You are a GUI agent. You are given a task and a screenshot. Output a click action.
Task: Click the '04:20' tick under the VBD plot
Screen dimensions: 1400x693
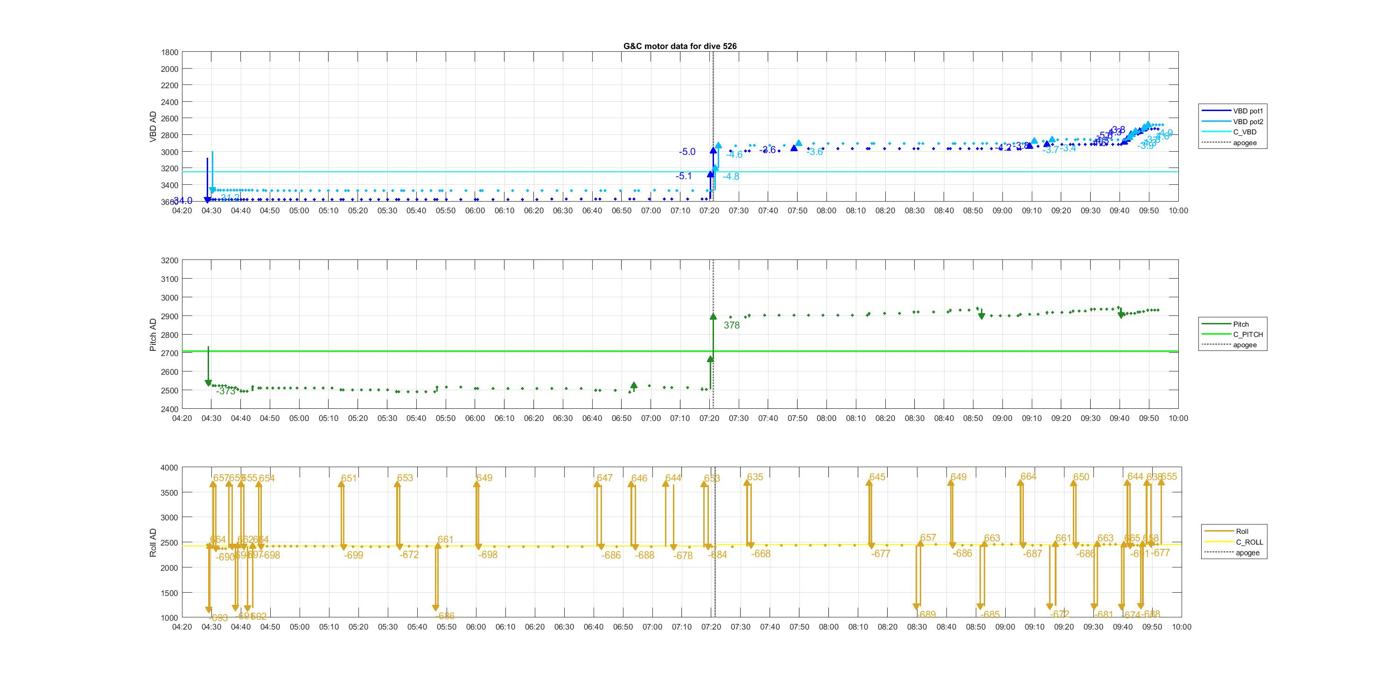coord(182,211)
